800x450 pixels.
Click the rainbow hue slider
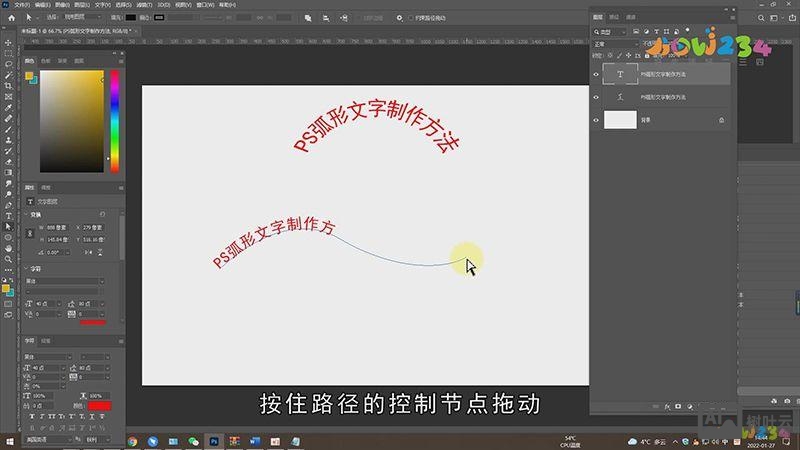[x=115, y=121]
